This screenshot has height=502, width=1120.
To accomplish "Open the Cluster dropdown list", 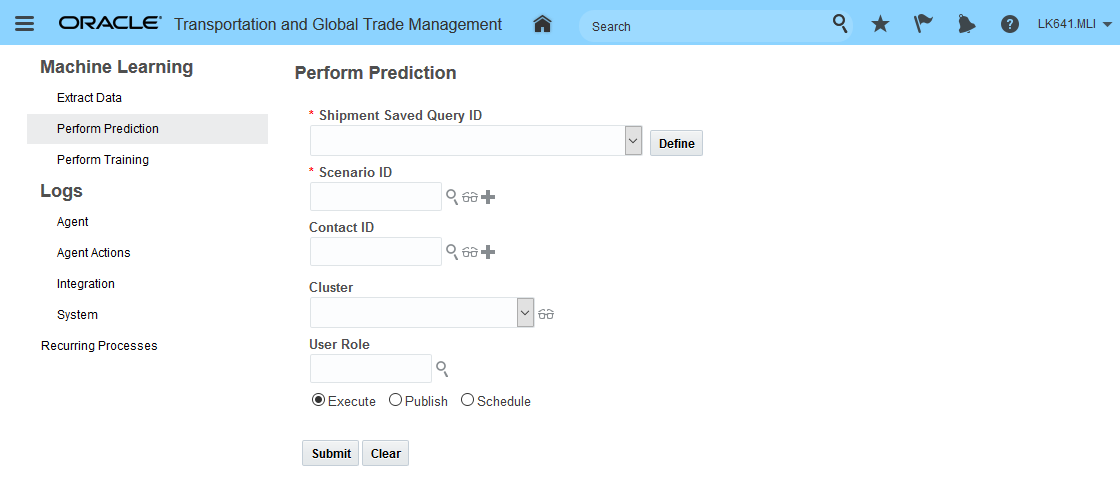I will [526, 313].
